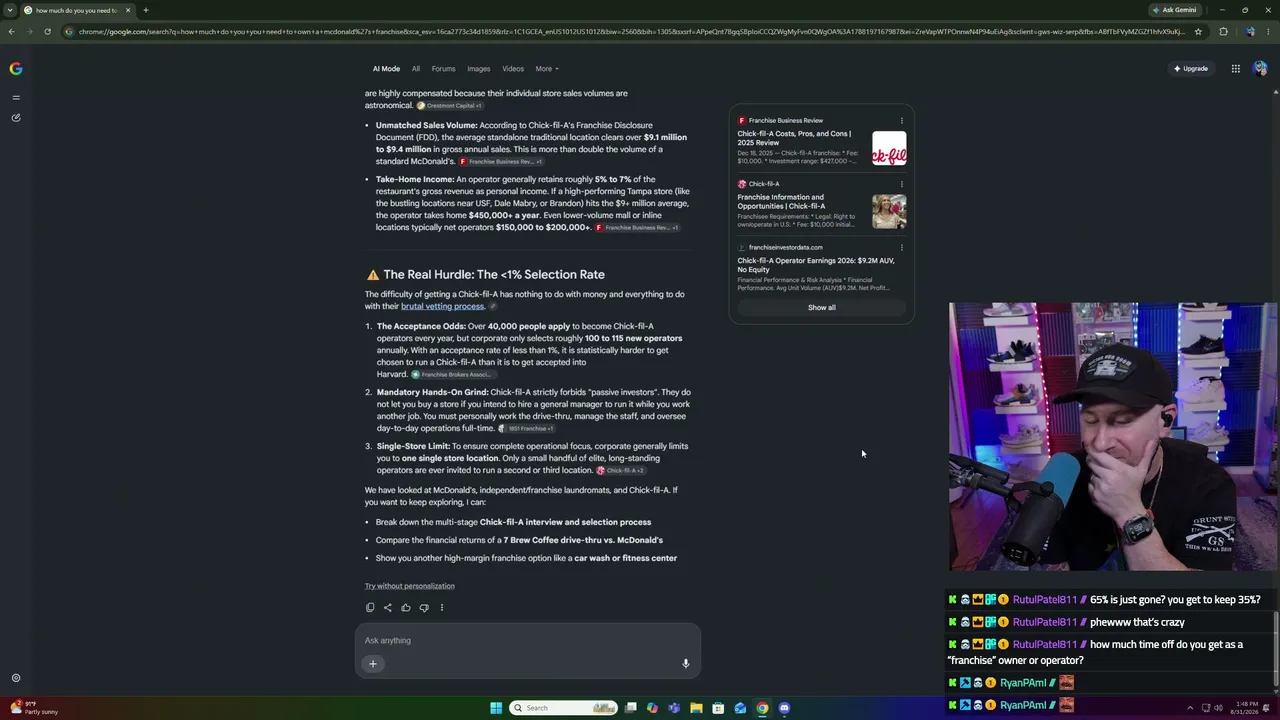Start a new AI Mode chat from the sidebar
Image resolution: width=1280 pixels, height=720 pixels.
[x=15, y=118]
